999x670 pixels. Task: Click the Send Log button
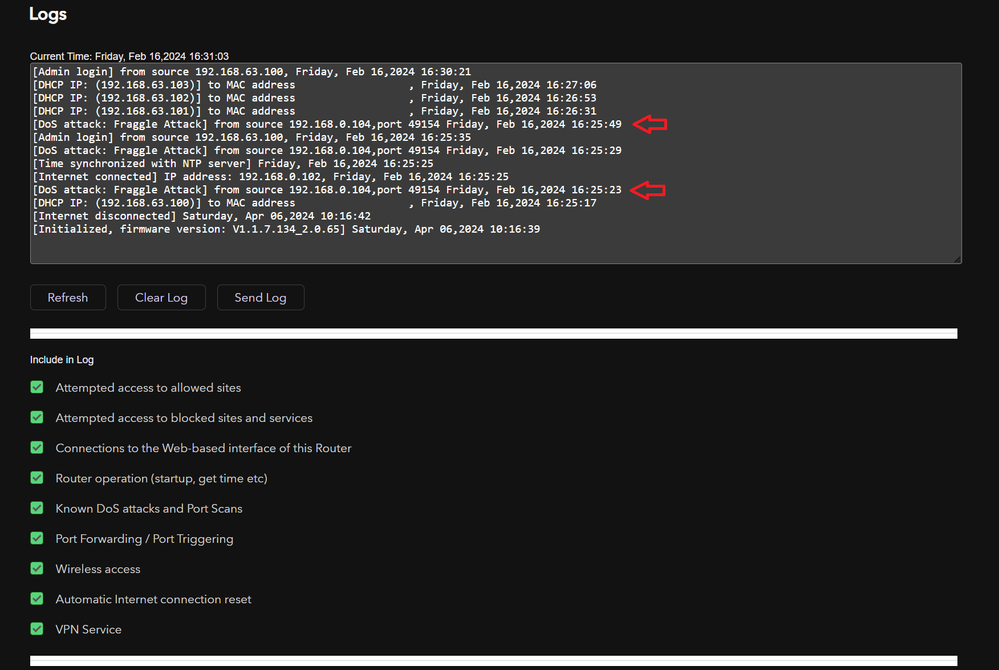coord(260,297)
